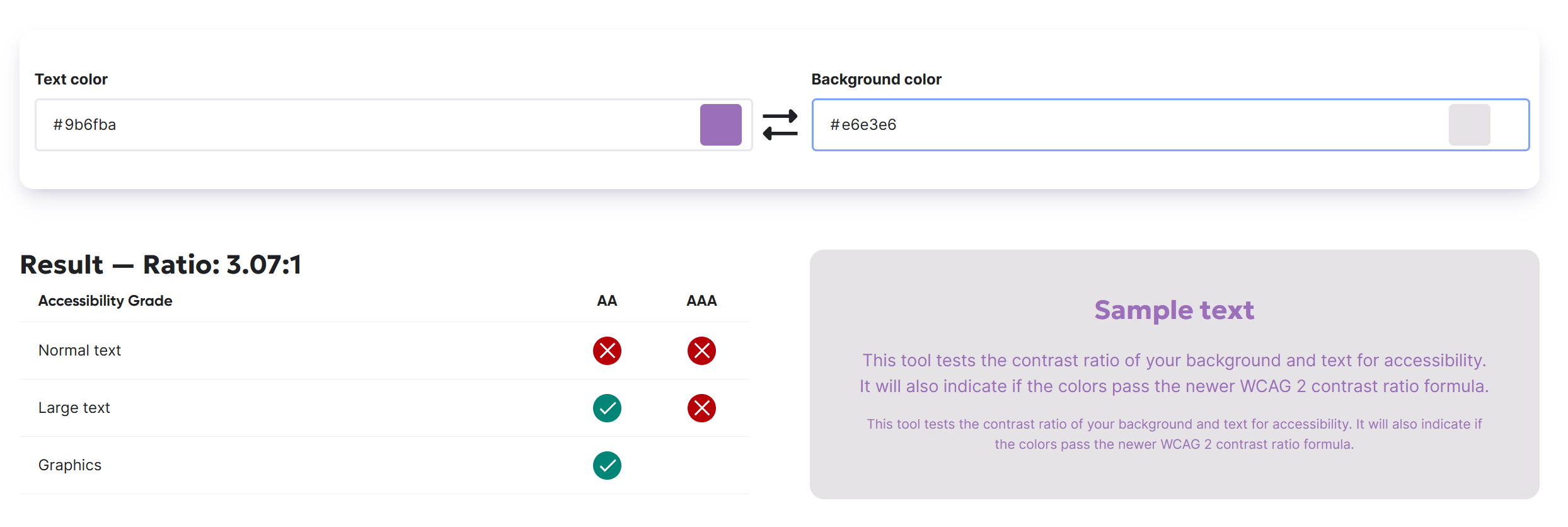Click the Normal text AA fail icon
The height and width of the screenshot is (527, 1568).
point(607,350)
